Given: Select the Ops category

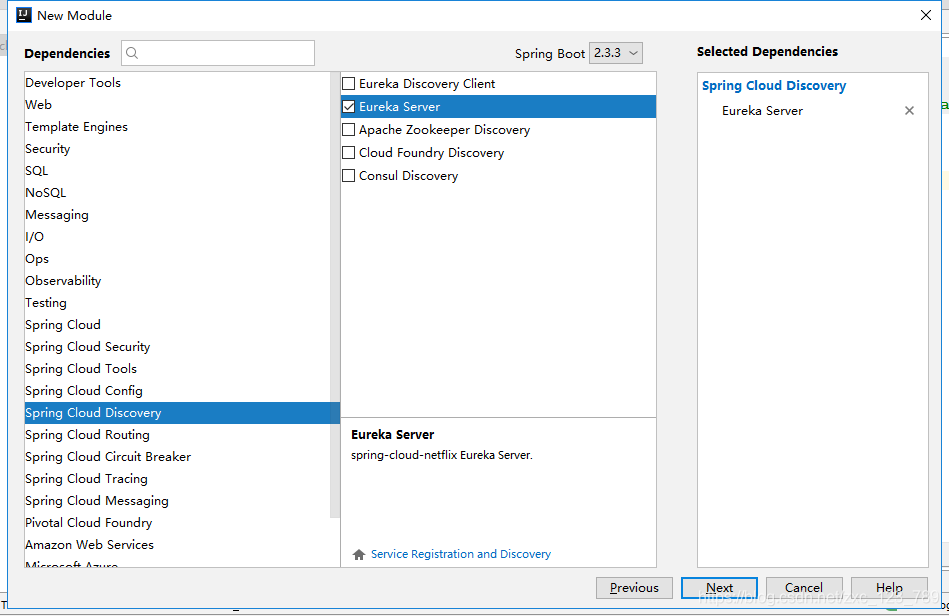Looking at the screenshot, I should click(x=178, y=259).
